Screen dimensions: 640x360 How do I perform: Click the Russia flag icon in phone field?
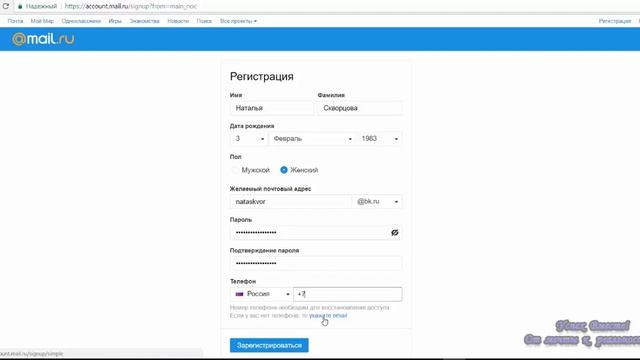point(239,294)
